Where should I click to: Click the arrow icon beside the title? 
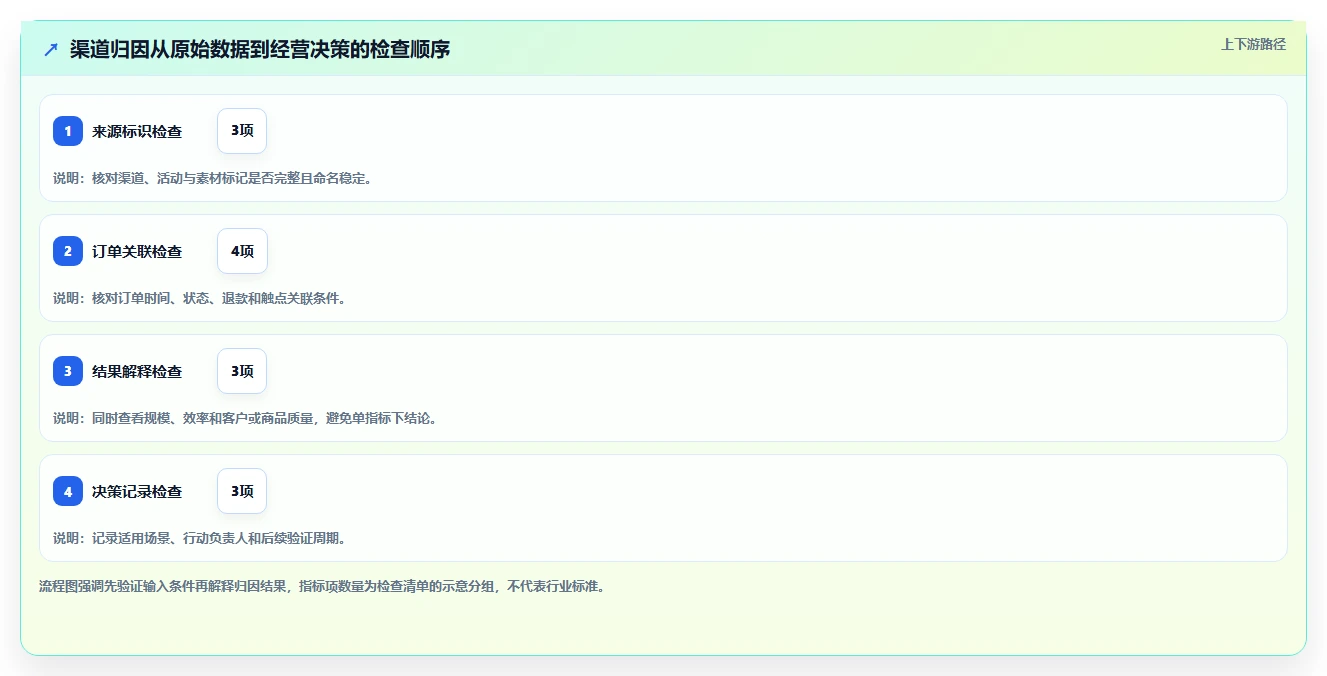click(51, 49)
